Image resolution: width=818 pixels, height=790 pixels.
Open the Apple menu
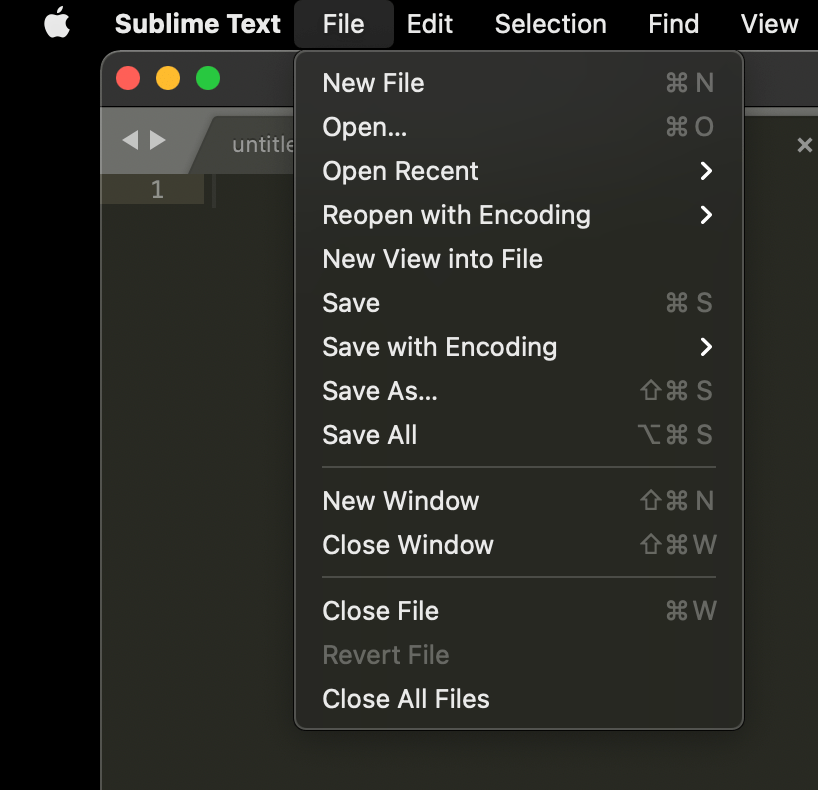click(57, 24)
